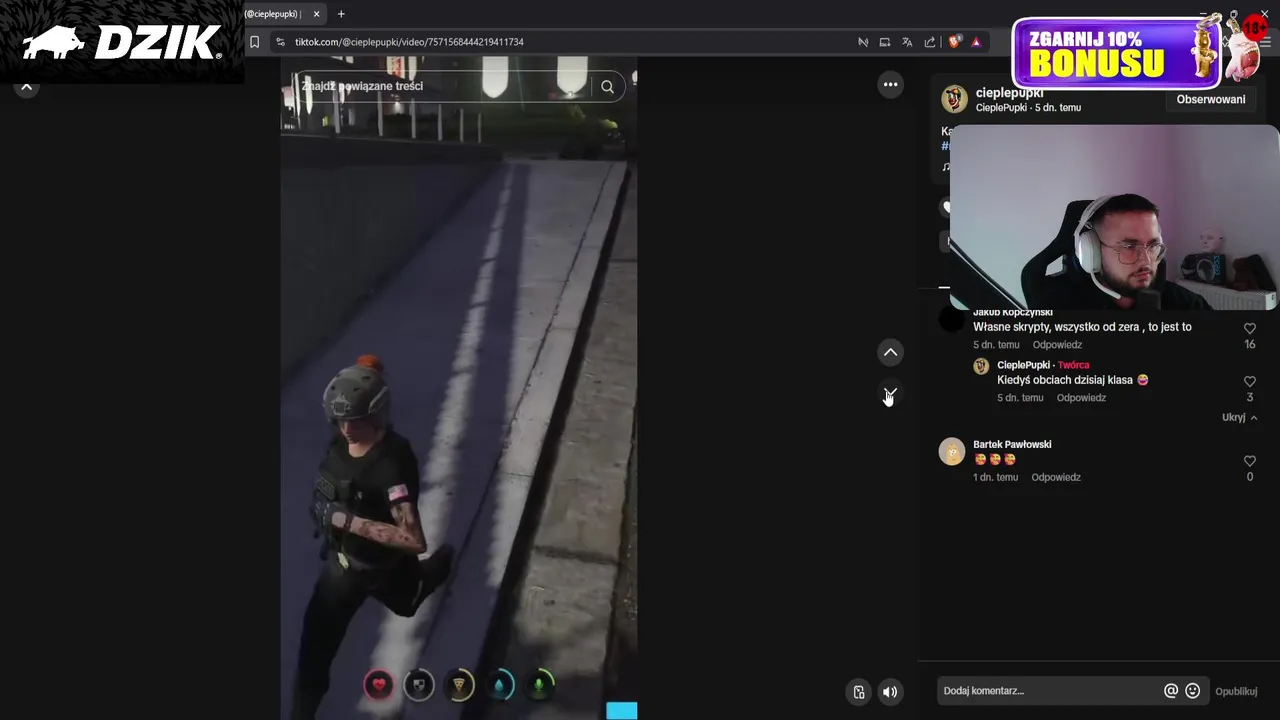Click the Obserwowani following button
1280x720 pixels.
(x=1211, y=99)
